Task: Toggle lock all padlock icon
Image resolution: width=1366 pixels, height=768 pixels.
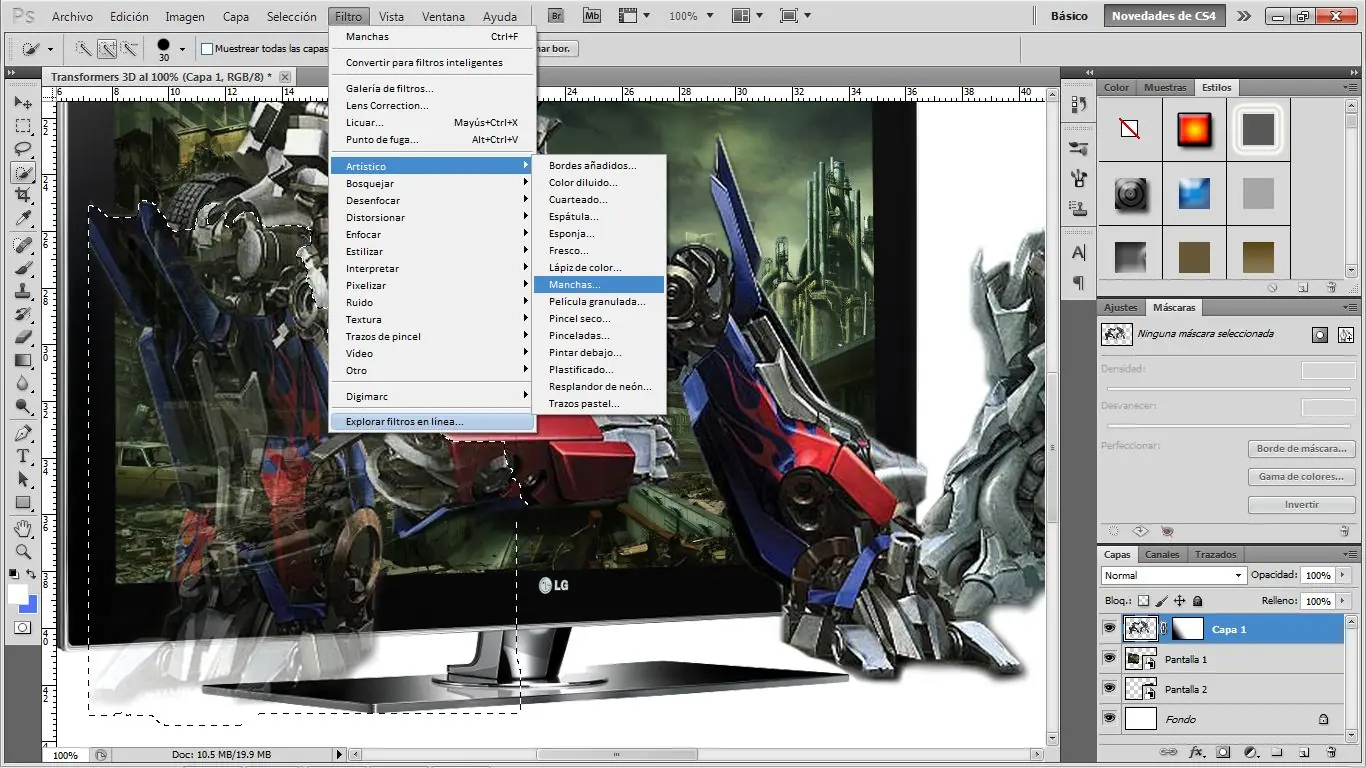Action: [1198, 601]
